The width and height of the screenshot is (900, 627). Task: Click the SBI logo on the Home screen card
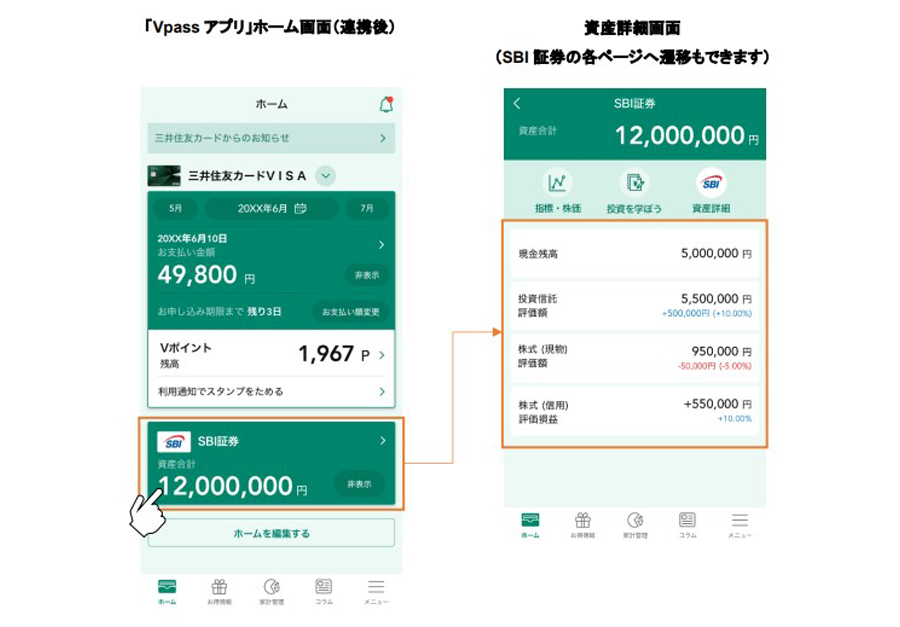coord(174,442)
